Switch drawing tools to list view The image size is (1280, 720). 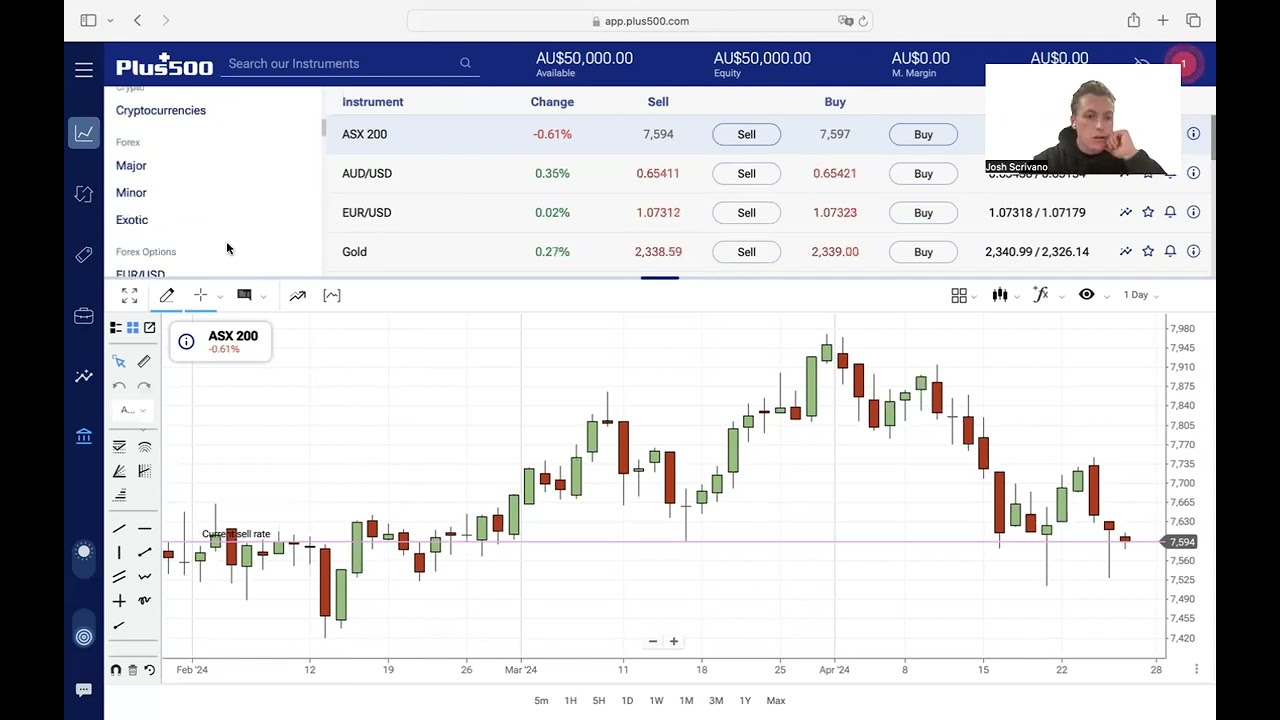pyautogui.click(x=116, y=327)
